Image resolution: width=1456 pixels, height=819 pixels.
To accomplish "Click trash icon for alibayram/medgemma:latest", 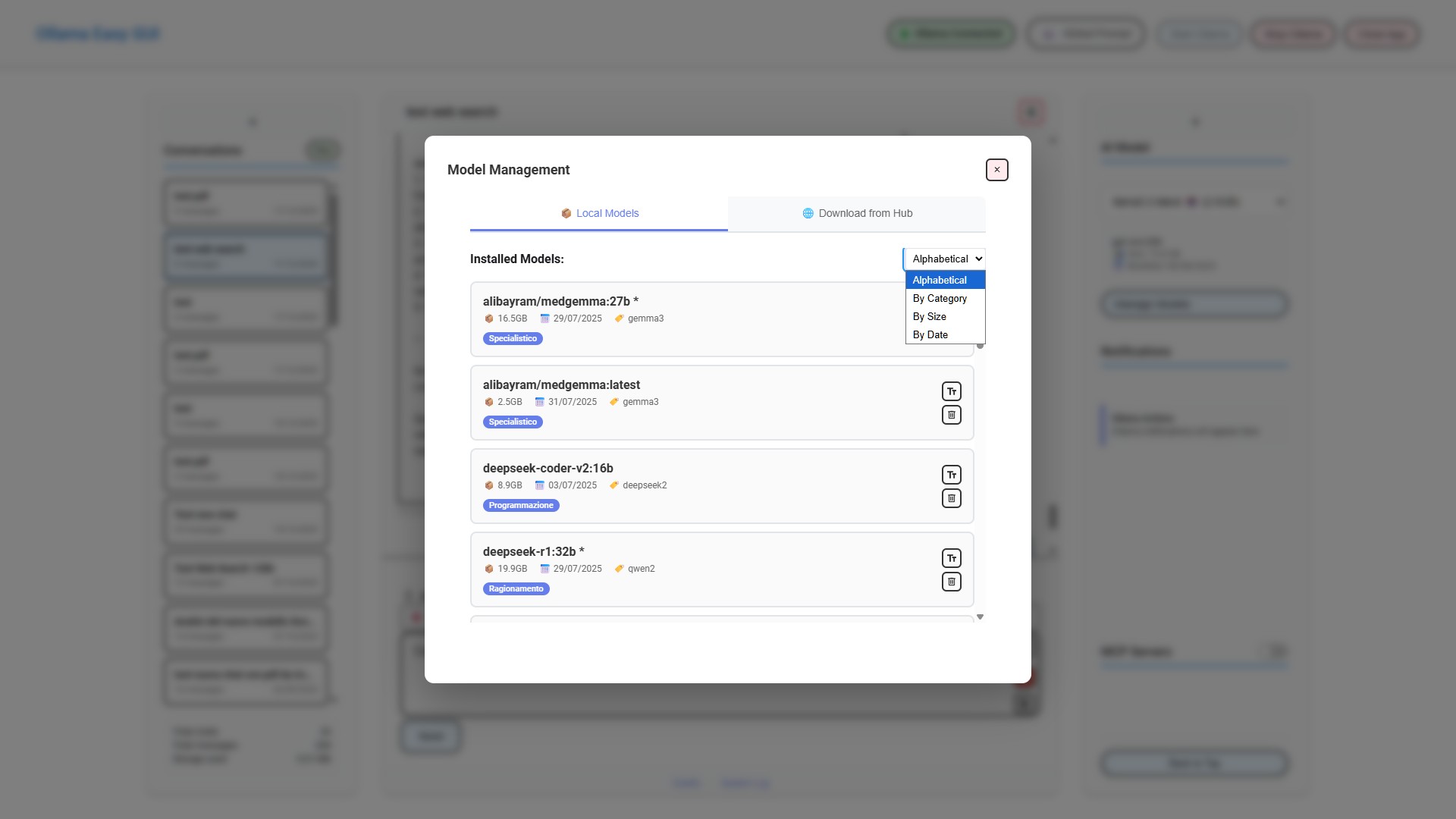I will click(x=951, y=415).
